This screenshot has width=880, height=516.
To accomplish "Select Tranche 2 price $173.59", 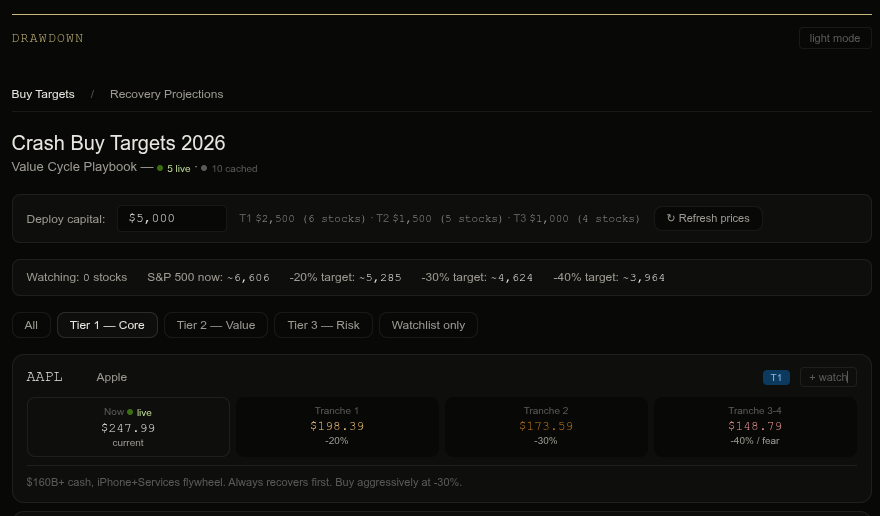I will [x=546, y=426].
